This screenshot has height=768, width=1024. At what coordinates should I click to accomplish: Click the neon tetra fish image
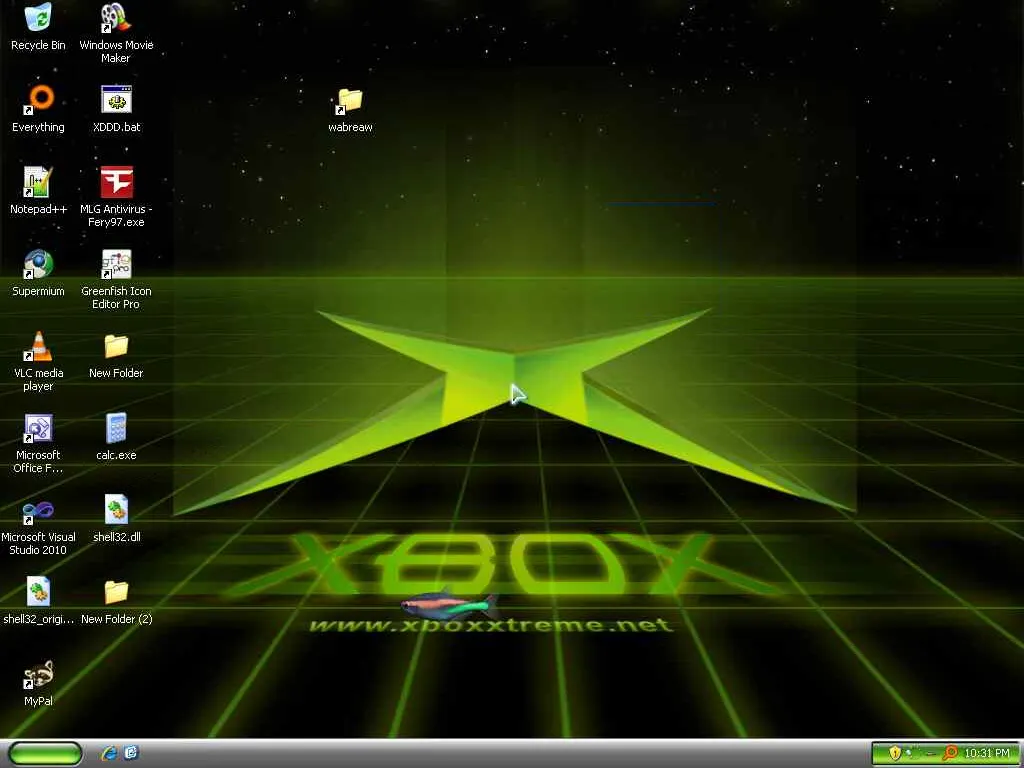click(x=450, y=604)
